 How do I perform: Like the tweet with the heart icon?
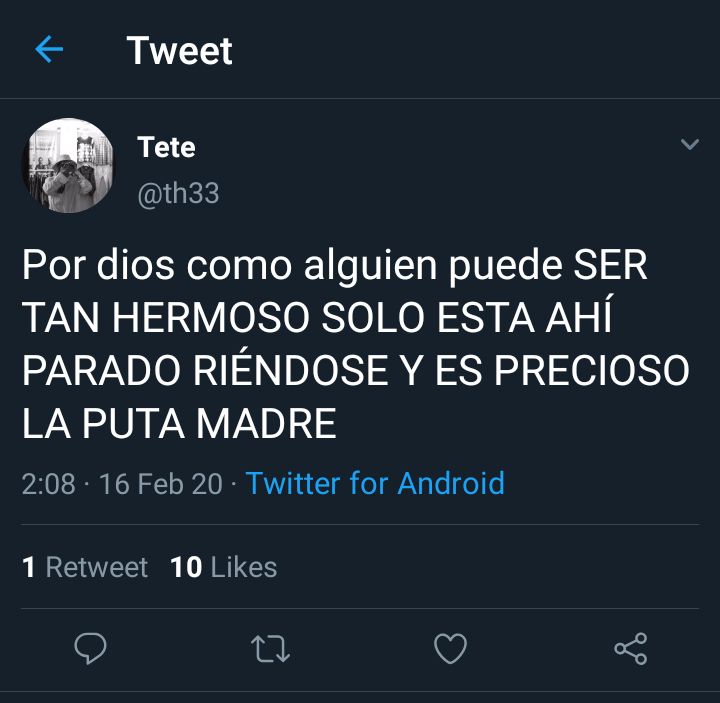tap(450, 648)
